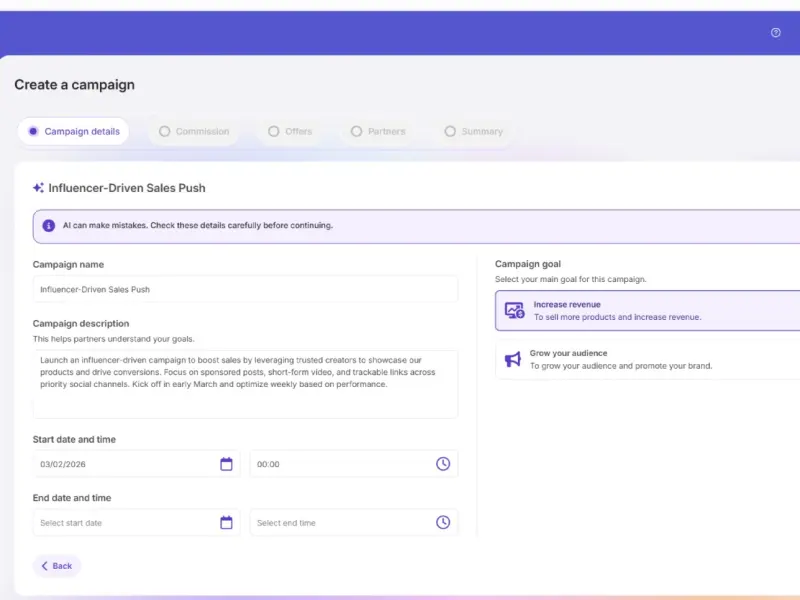Click the Start date and time label
The width and height of the screenshot is (800, 600).
pyautogui.click(x=74, y=439)
